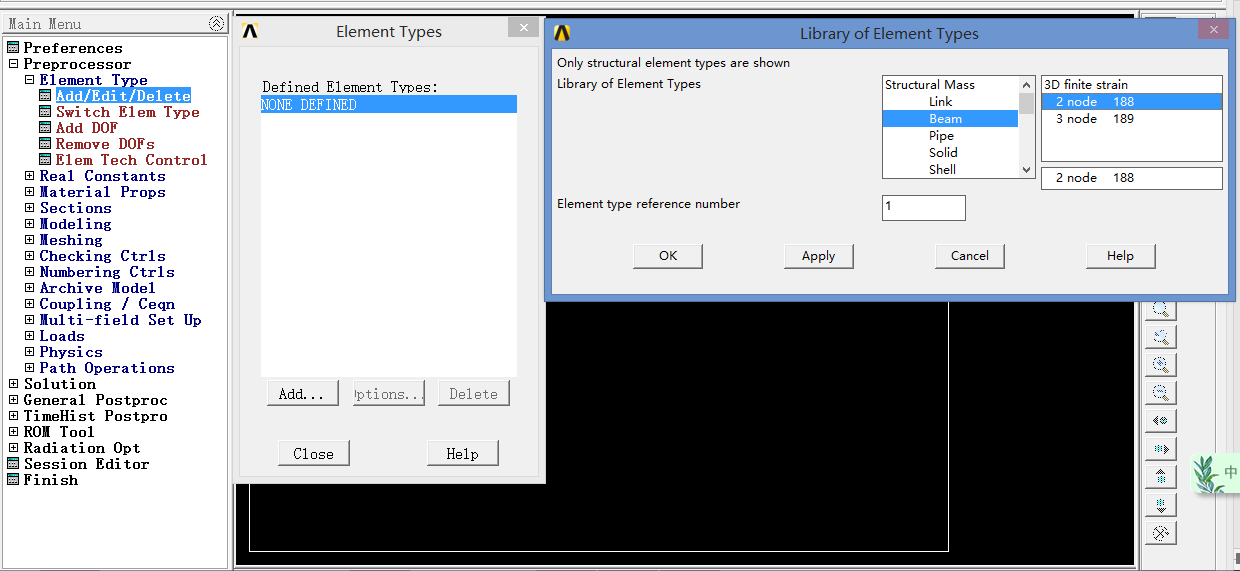Pan the model view left
Viewport: 1240px width, 571px height.
point(1161,421)
